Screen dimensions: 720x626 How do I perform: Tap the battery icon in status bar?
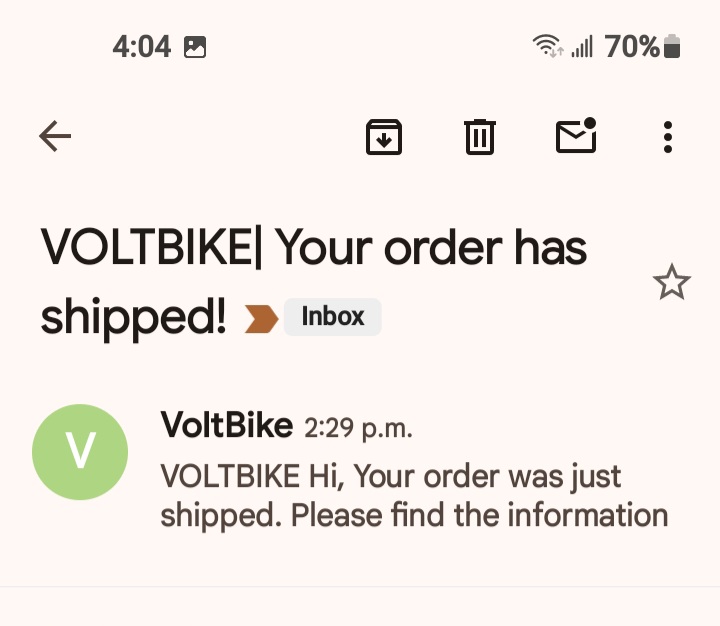pos(672,46)
